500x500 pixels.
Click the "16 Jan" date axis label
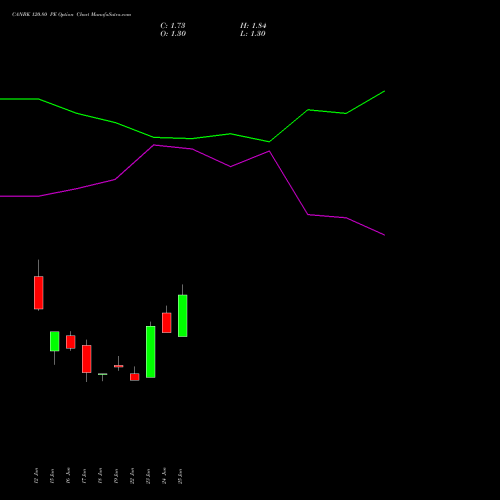(x=68, y=476)
